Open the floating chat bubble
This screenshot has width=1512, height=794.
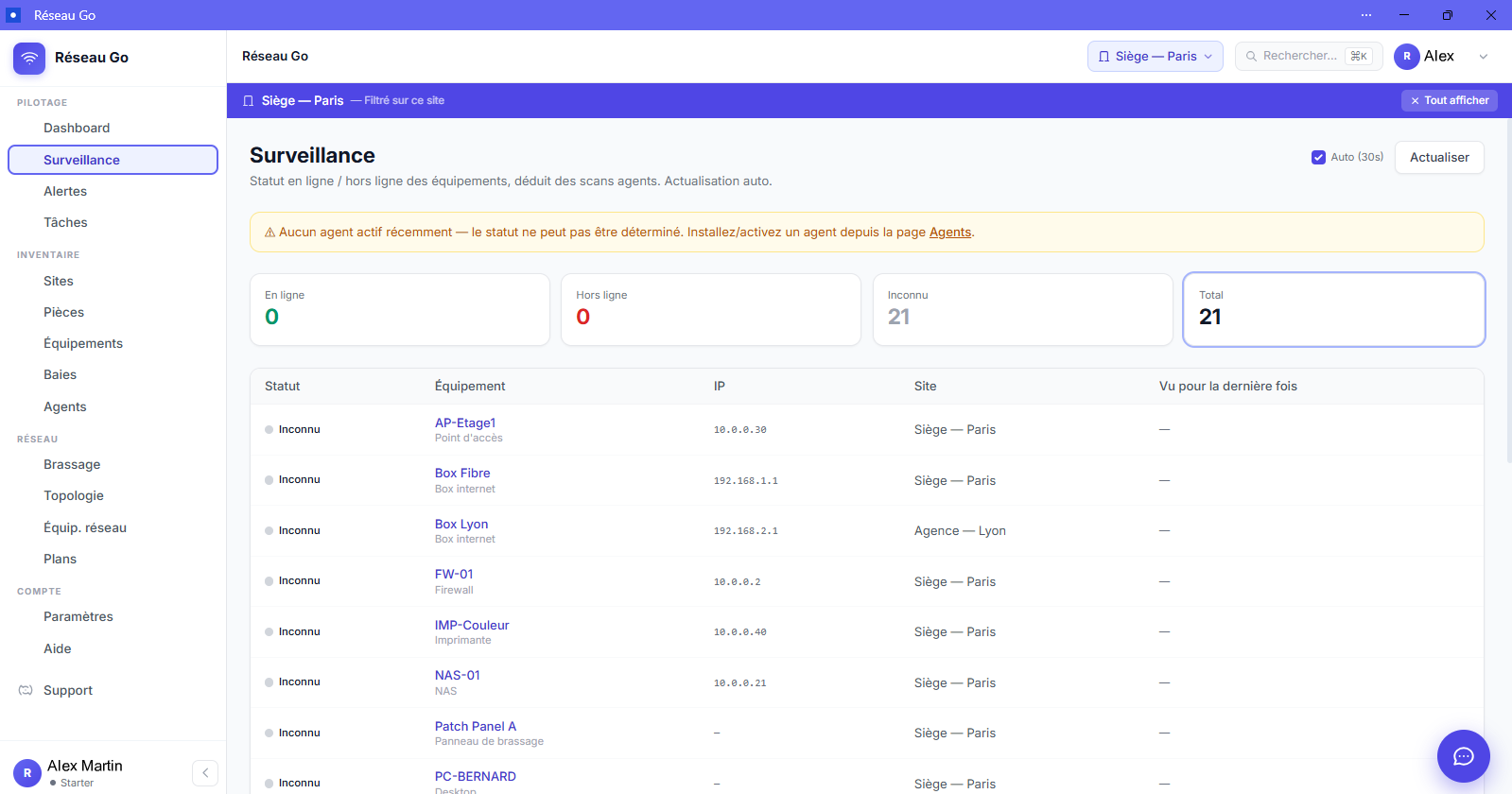[x=1463, y=756]
